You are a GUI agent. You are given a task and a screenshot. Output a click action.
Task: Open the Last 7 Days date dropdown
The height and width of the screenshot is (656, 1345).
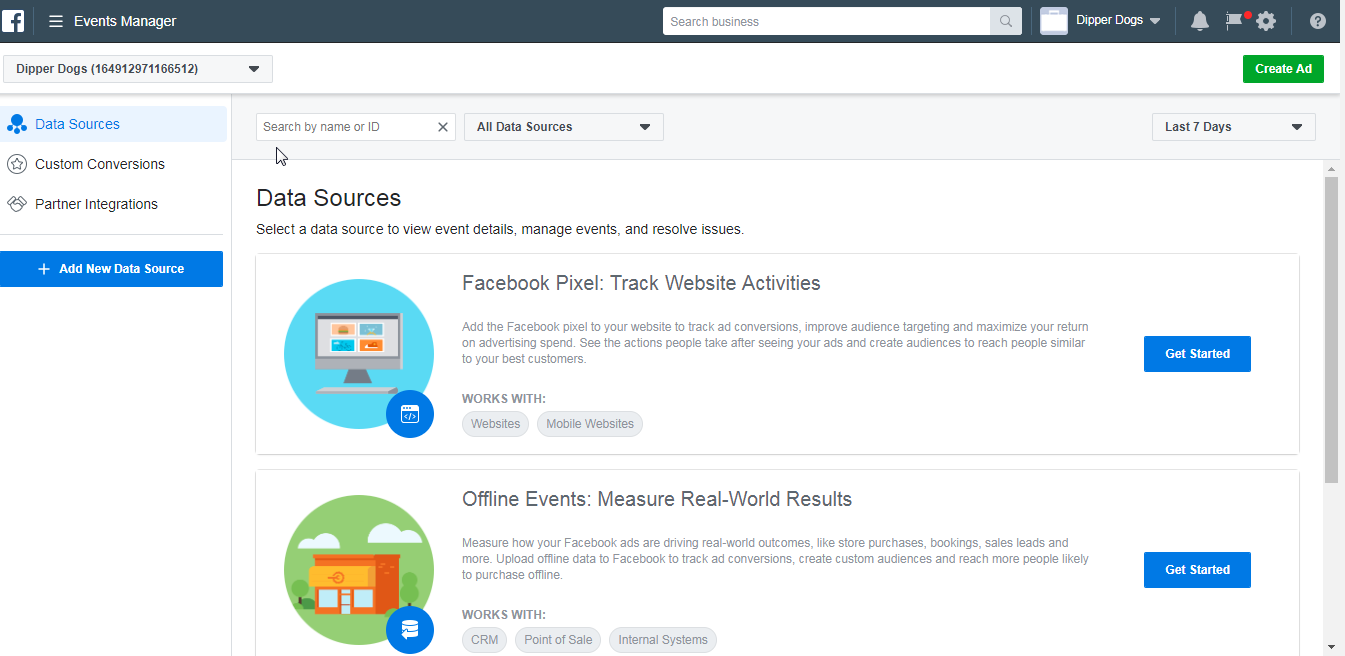tap(1234, 127)
